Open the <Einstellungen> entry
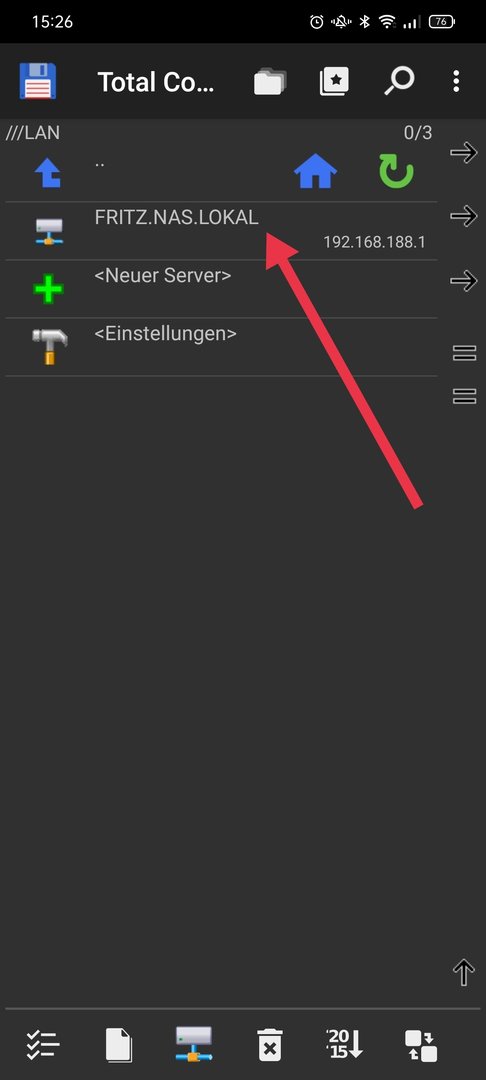 click(221, 346)
